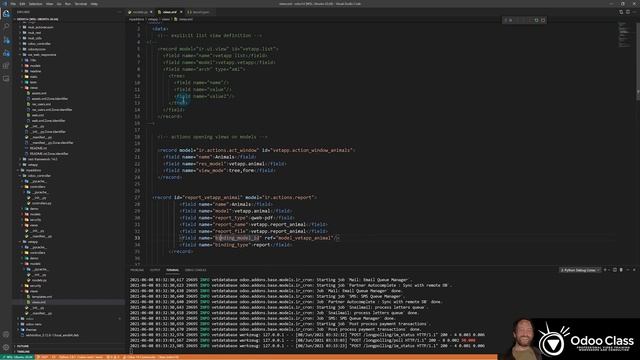This screenshot has width=640, height=360.
Task: Switch to the Output panel tab
Action: (x=155, y=270)
